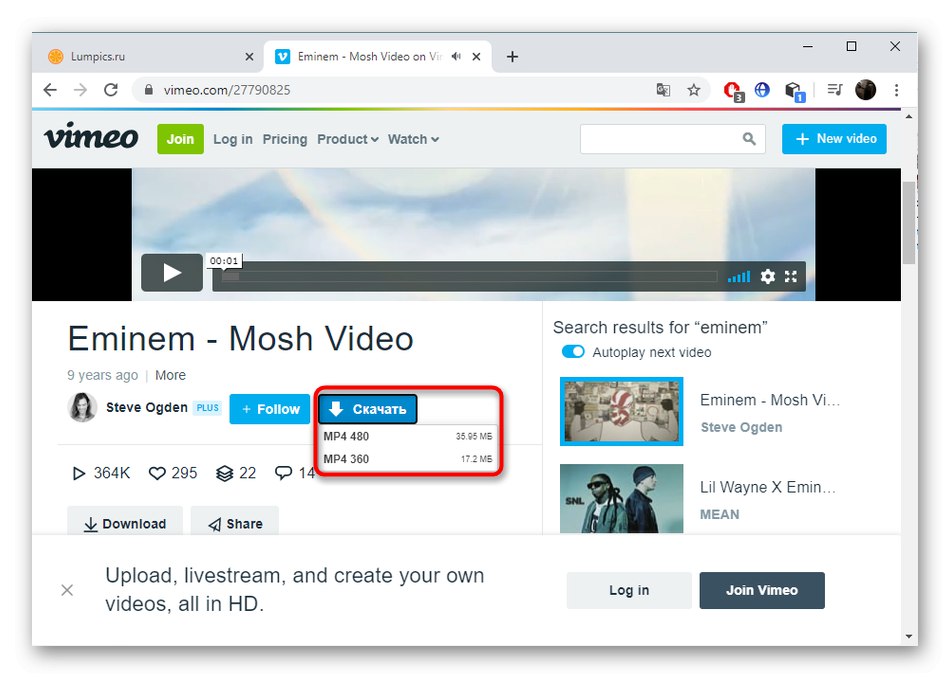This screenshot has width=950, height=678.
Task: Choose MP4 360 download option
Action: [x=407, y=459]
